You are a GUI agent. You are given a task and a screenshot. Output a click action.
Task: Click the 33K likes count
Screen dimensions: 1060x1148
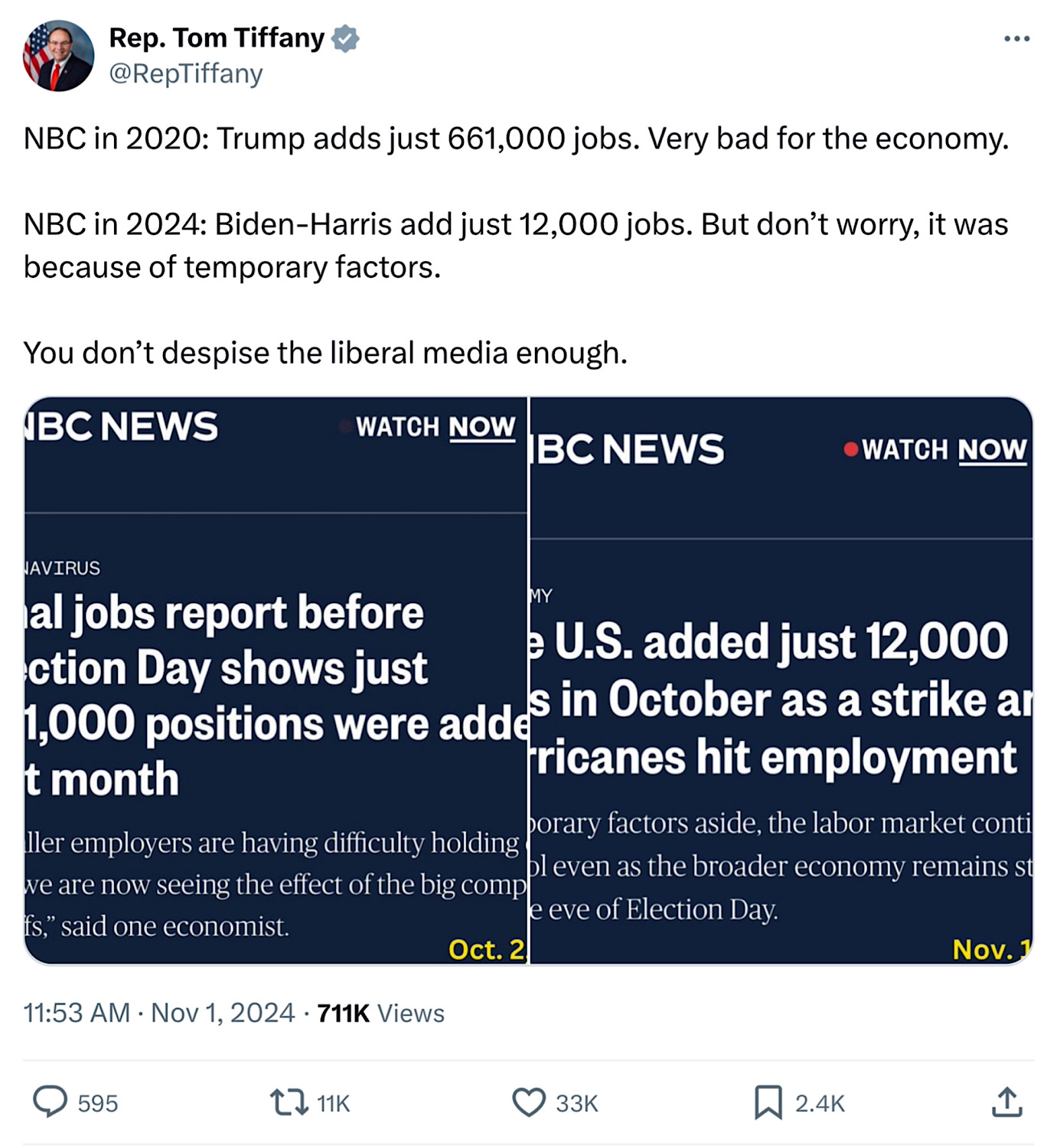pos(577,1103)
